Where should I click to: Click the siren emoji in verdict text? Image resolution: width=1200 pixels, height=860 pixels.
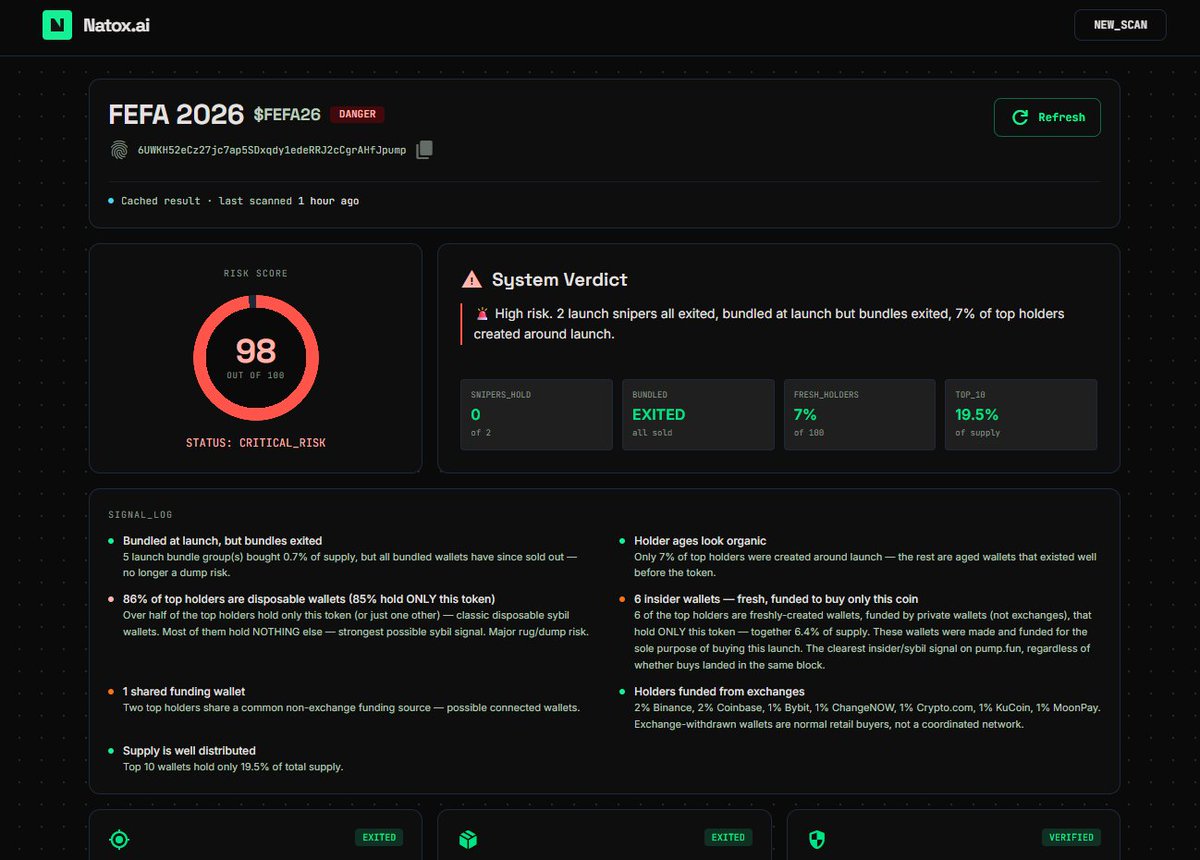point(482,314)
